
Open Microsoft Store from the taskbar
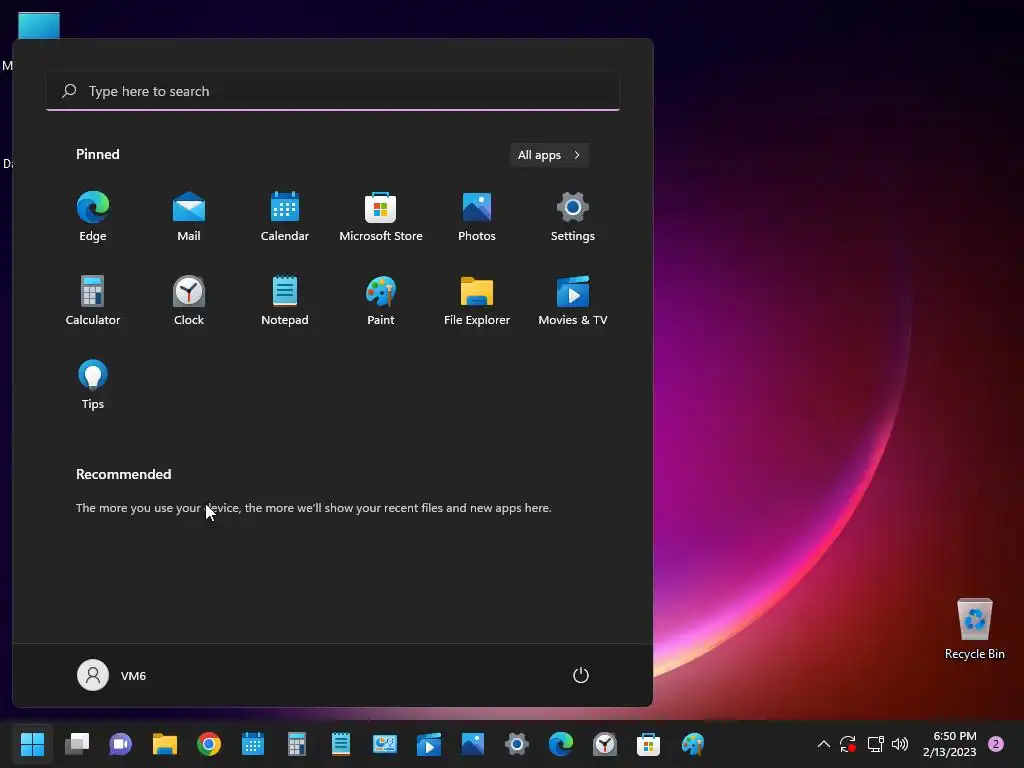click(648, 744)
